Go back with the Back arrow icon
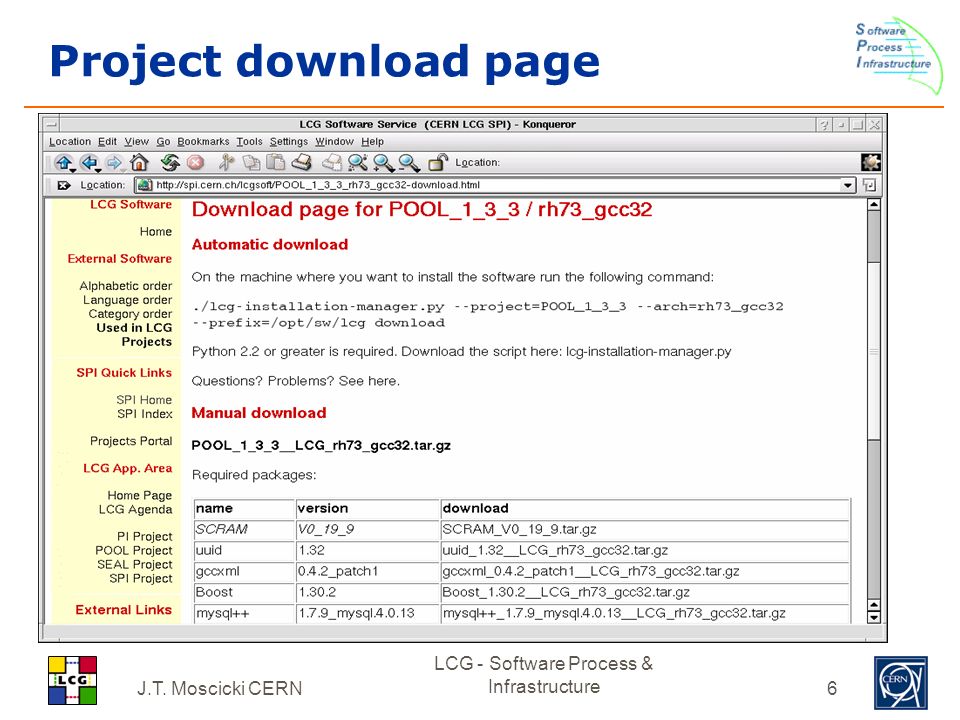This screenshot has width=960, height=720. click(x=90, y=163)
